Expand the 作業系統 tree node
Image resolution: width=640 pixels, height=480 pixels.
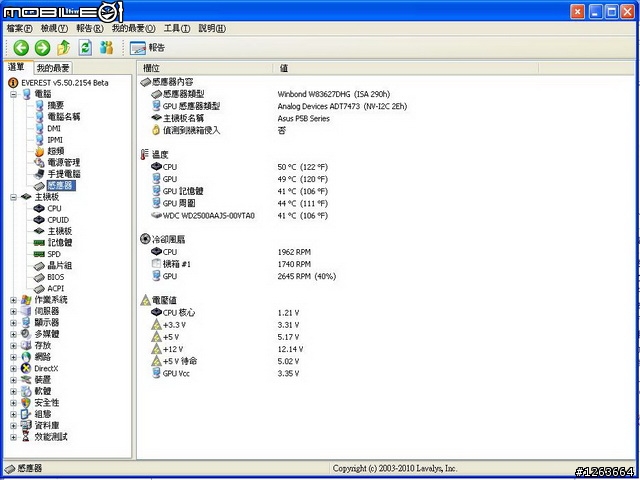coord(13,300)
